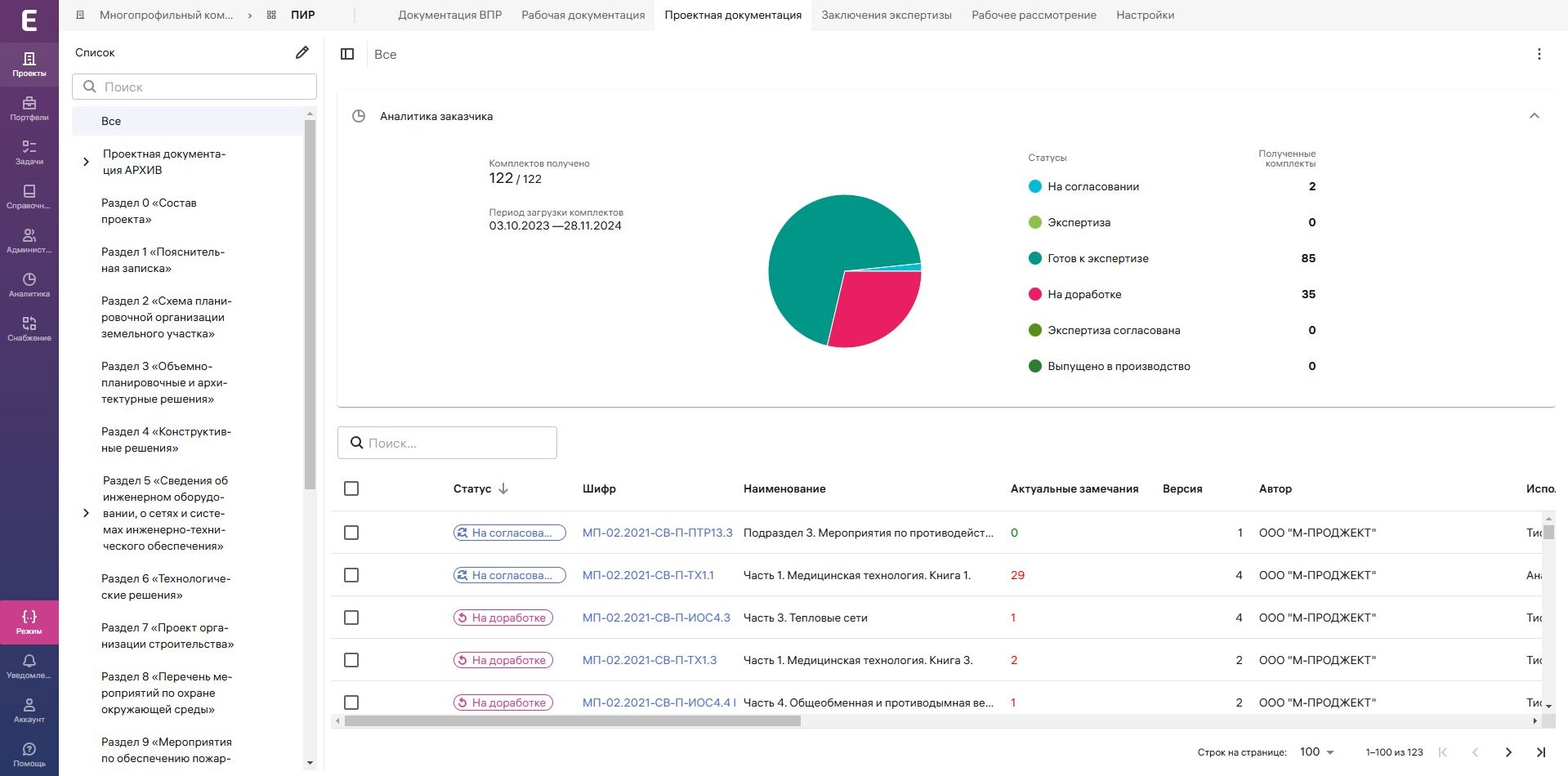
Task: Go to next page arrow in pagination
Action: tap(1508, 752)
